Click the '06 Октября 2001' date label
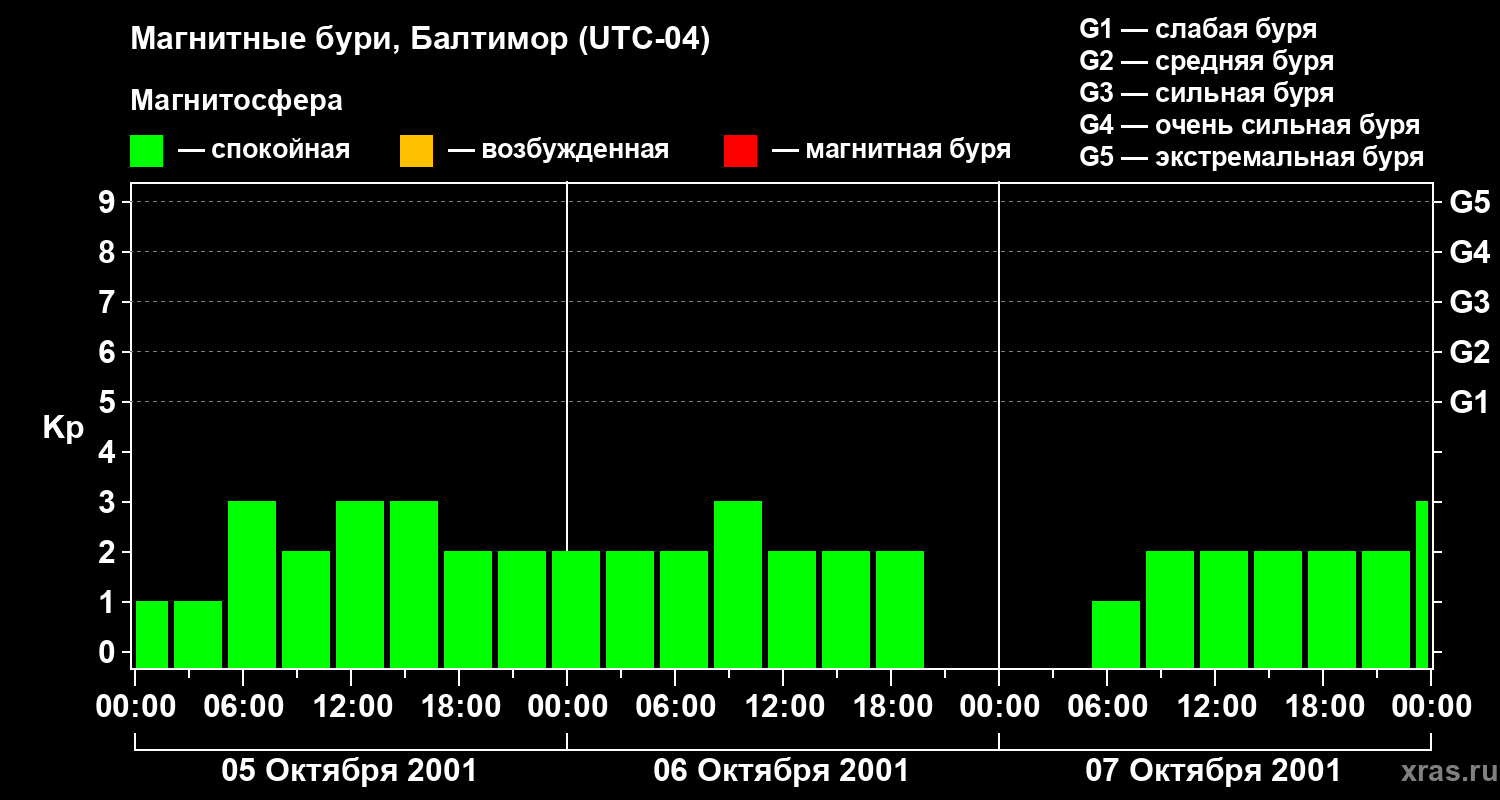Image resolution: width=1500 pixels, height=800 pixels. coord(781,771)
